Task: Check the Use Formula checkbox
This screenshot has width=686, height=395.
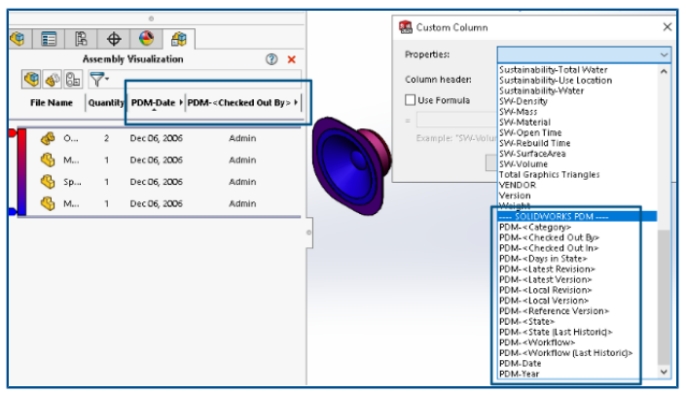Action: (x=410, y=100)
